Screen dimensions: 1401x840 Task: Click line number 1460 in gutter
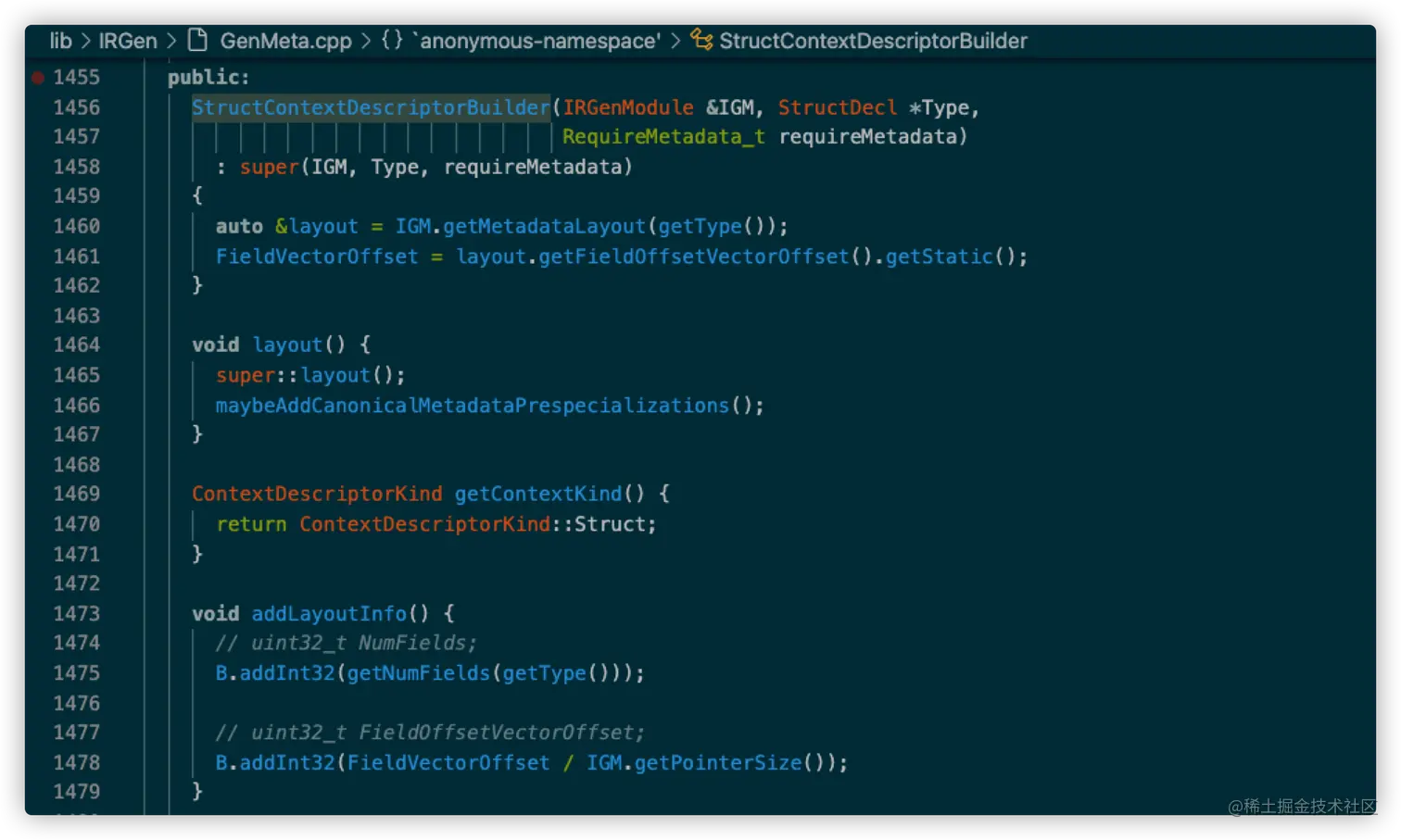click(76, 226)
